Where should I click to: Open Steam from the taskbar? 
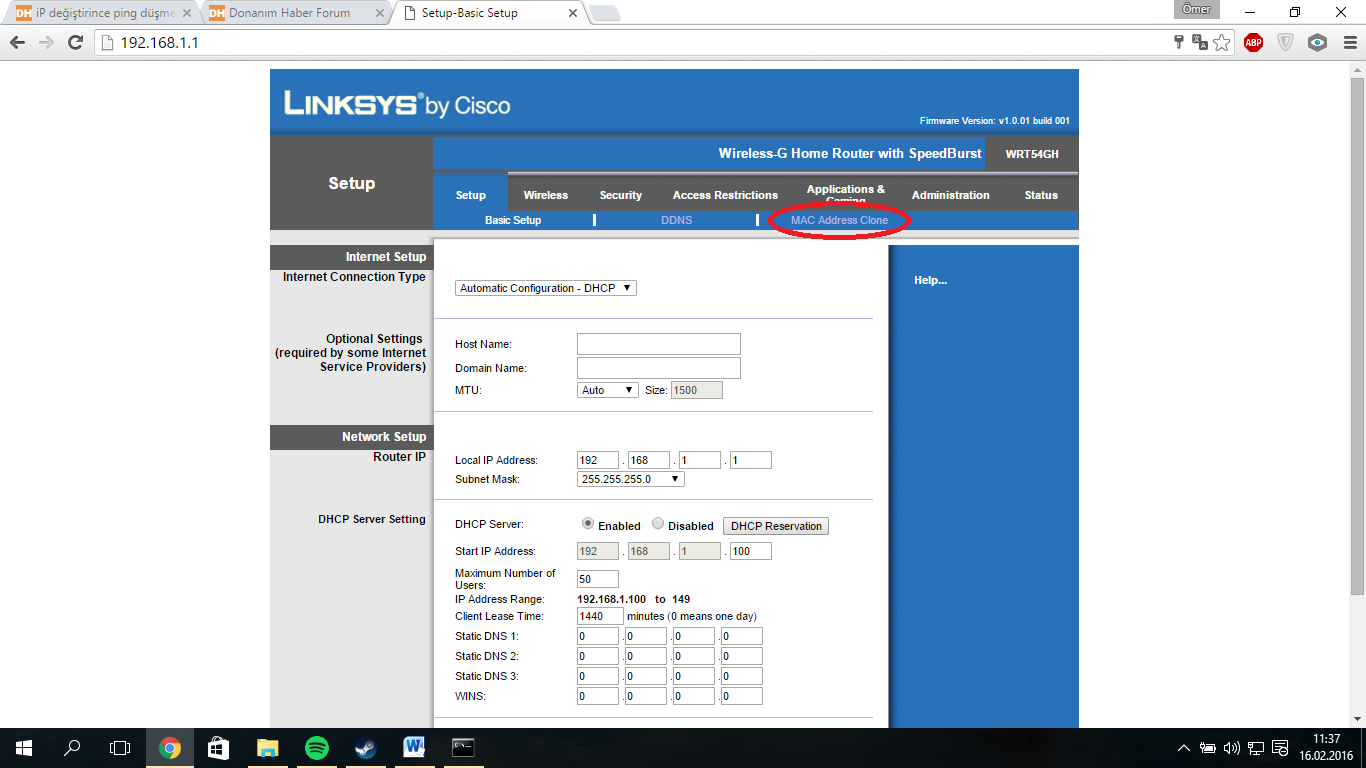pos(365,747)
